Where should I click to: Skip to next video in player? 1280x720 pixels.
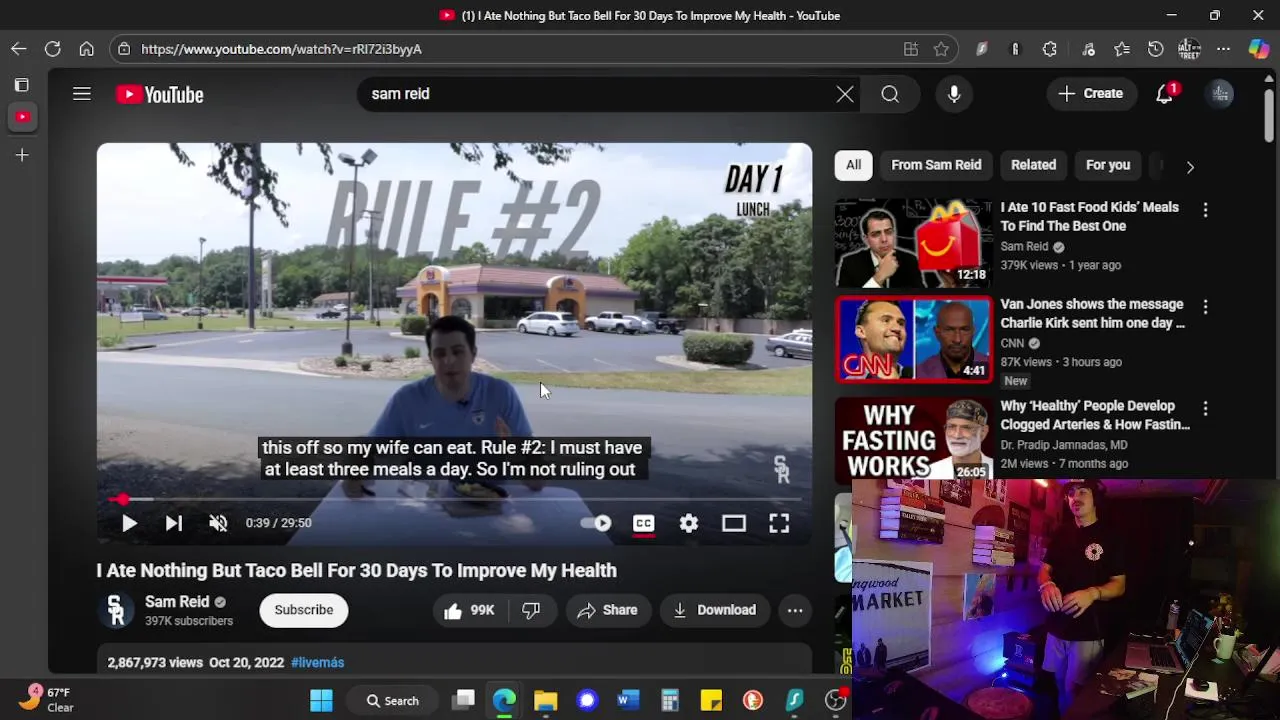pyautogui.click(x=173, y=523)
